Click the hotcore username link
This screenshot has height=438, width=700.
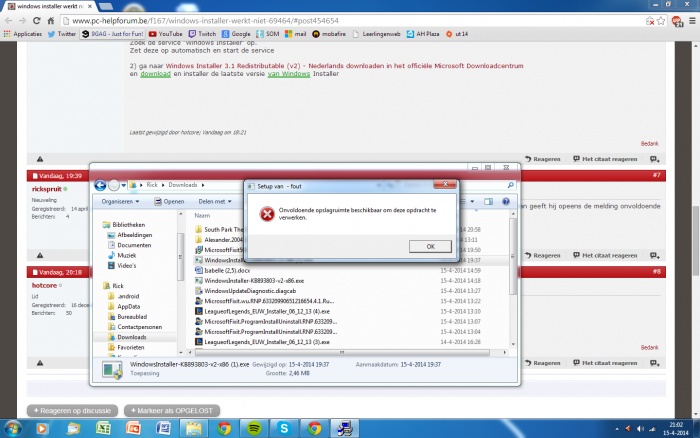pos(44,285)
